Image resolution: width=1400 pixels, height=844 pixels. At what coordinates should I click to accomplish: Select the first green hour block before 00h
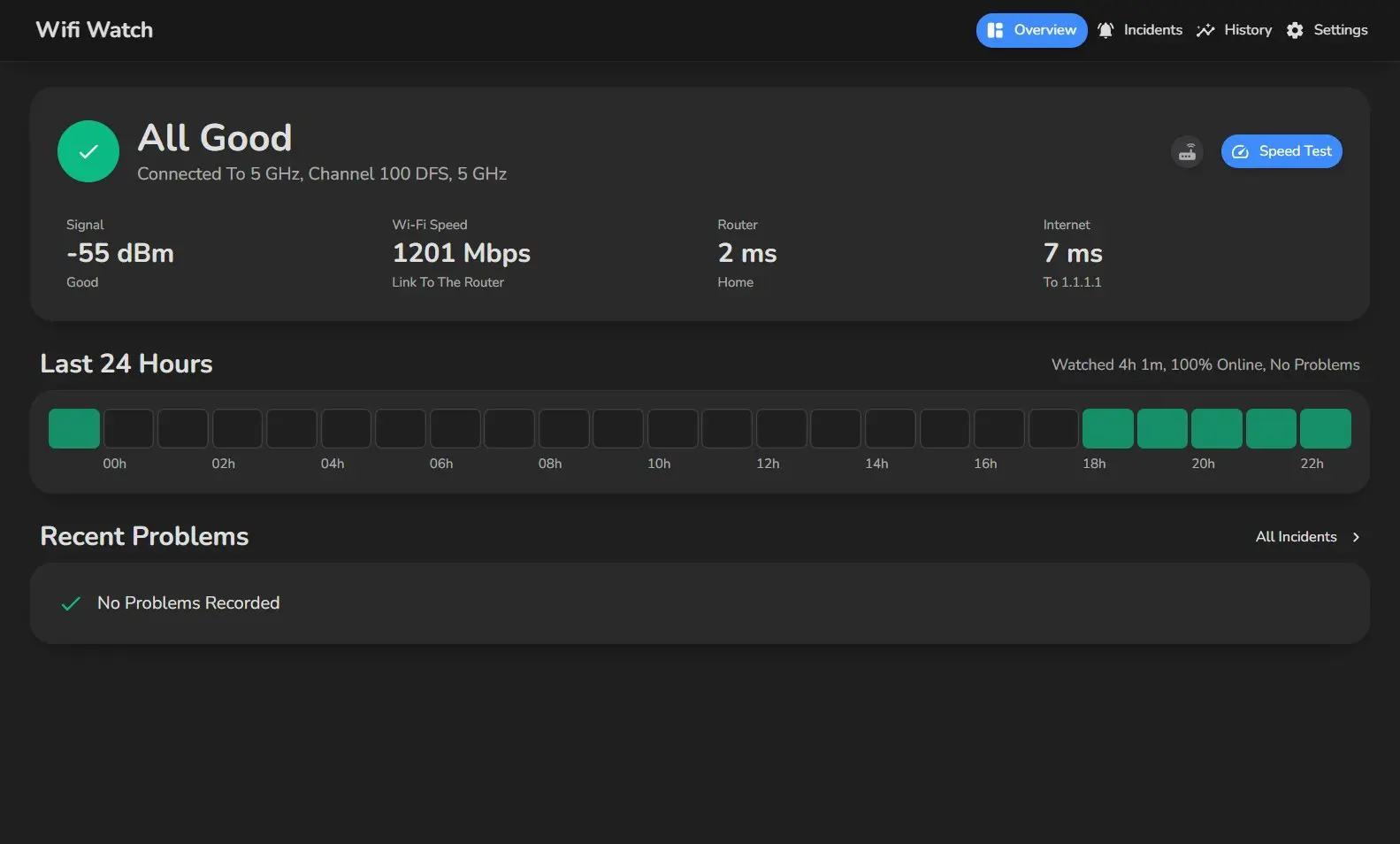click(74, 429)
